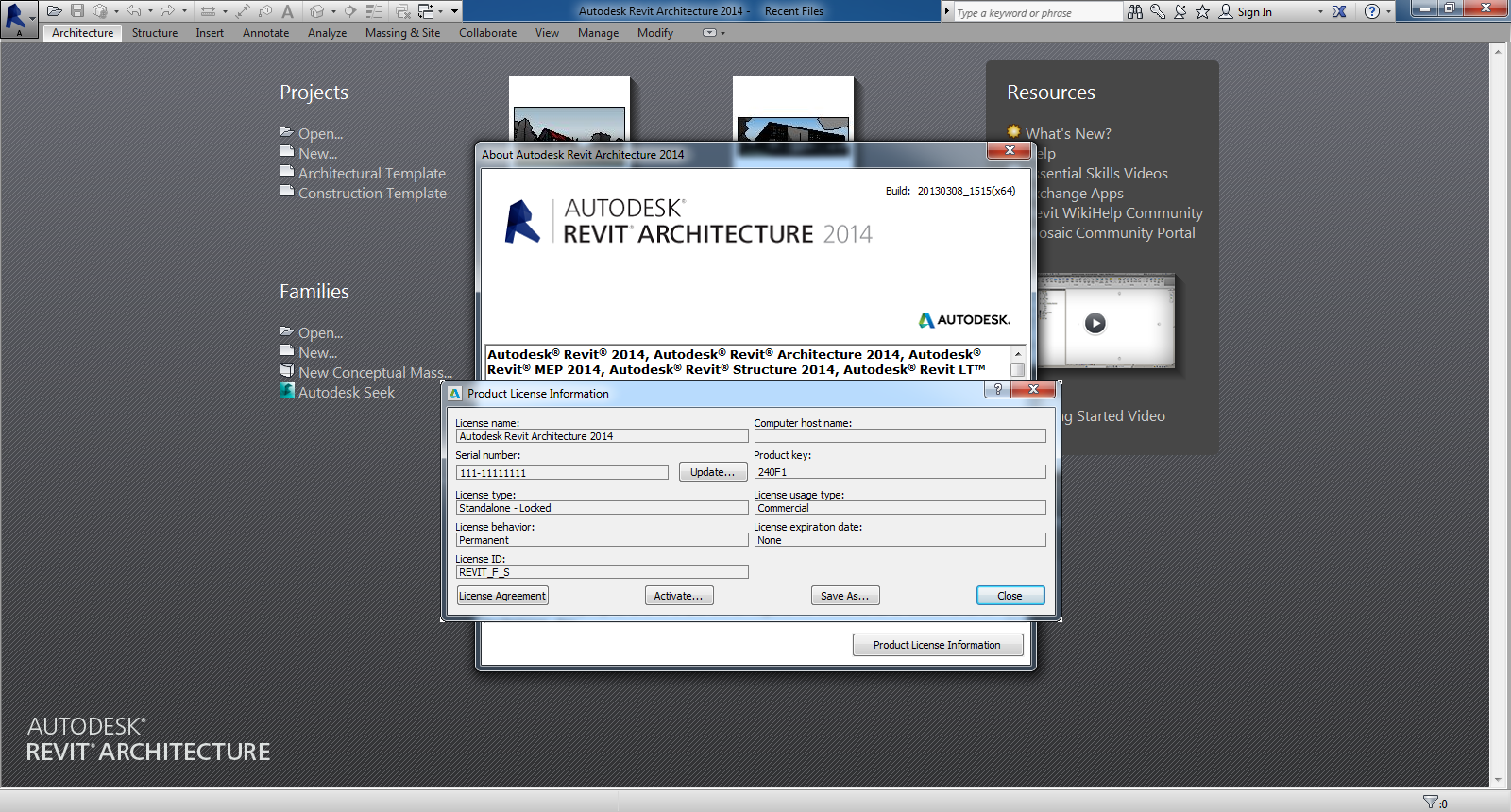Expand the InfoCenter search box arrow
1511x812 pixels.
pyautogui.click(x=947, y=11)
